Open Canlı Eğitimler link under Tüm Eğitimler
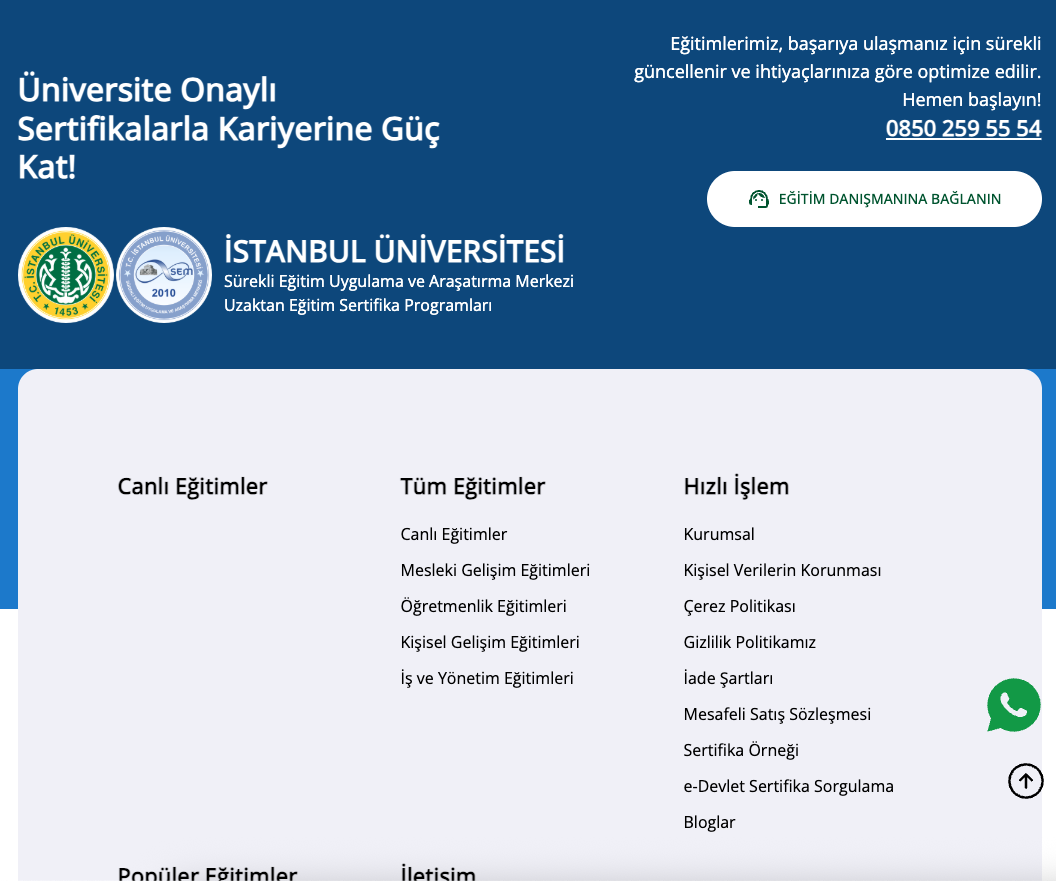This screenshot has width=1056, height=881. [x=454, y=534]
